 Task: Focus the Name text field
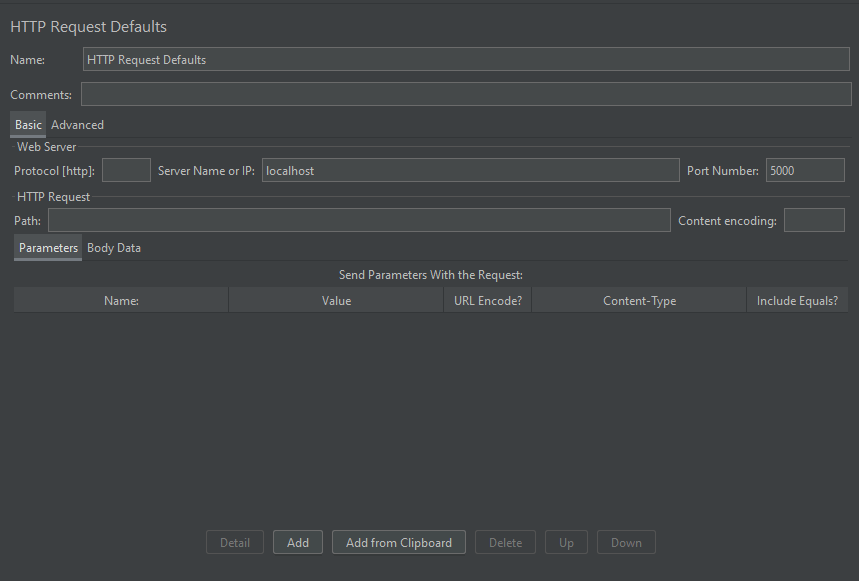point(466,59)
